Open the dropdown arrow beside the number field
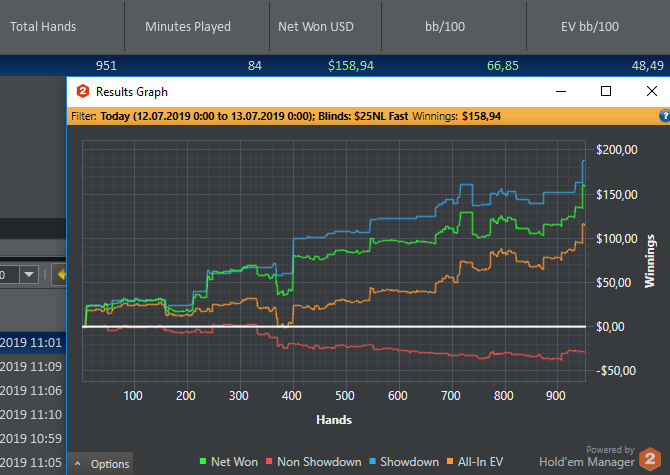Image resolution: width=670 pixels, height=475 pixels. click(29, 275)
